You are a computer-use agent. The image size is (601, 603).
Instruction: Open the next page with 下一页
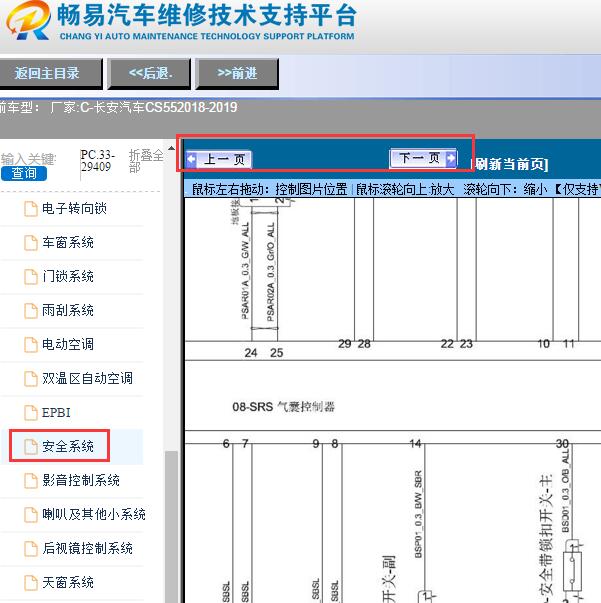coord(423,158)
